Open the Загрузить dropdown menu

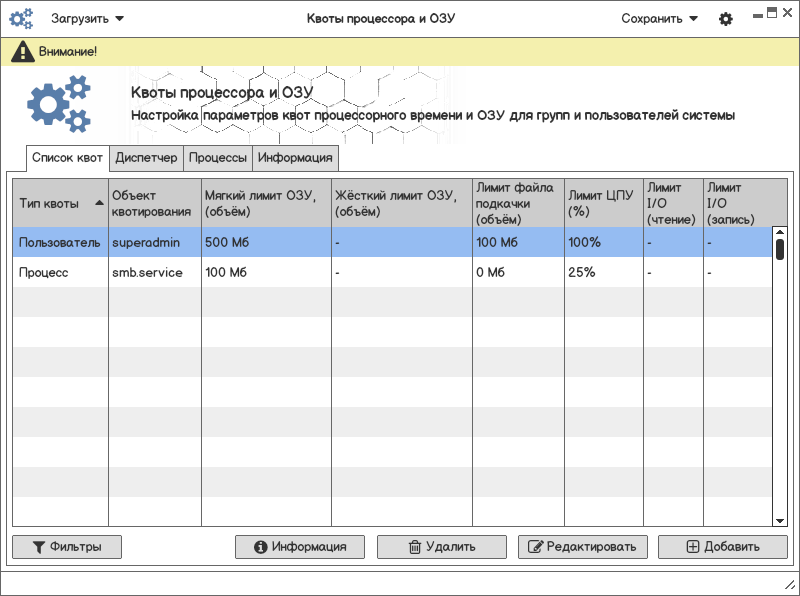(88, 19)
